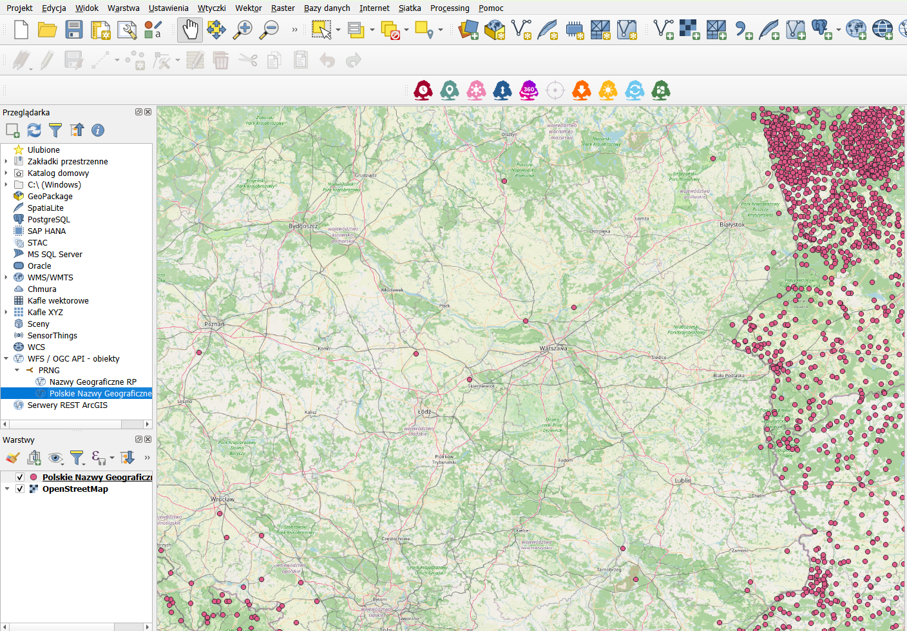Image resolution: width=907 pixels, height=631 pixels.
Task: Open the Wtyczki menu
Action: pyautogui.click(x=212, y=8)
